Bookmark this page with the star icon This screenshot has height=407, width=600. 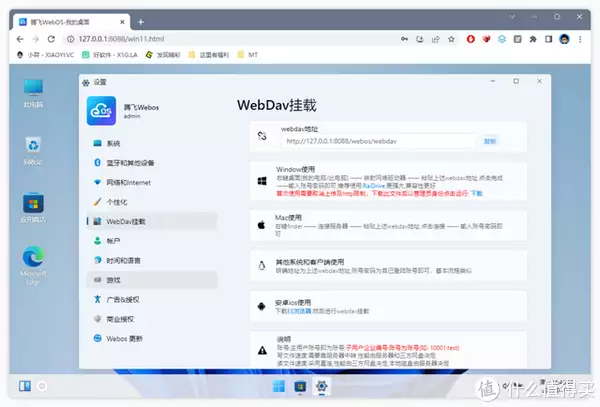[x=452, y=39]
